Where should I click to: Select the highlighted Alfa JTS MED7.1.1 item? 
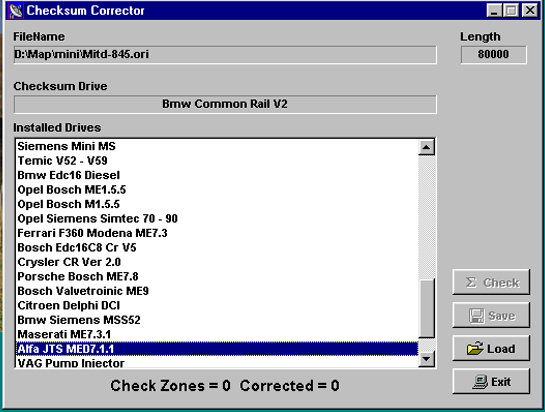218,349
